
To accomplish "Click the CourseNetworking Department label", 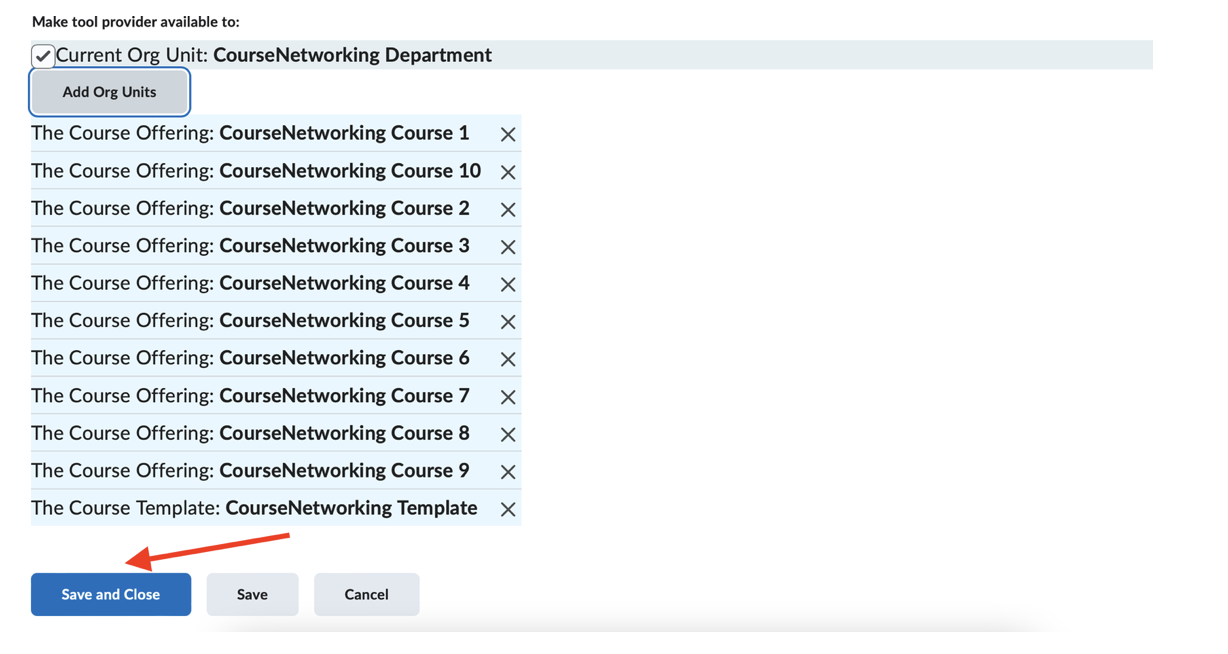I will coord(352,55).
